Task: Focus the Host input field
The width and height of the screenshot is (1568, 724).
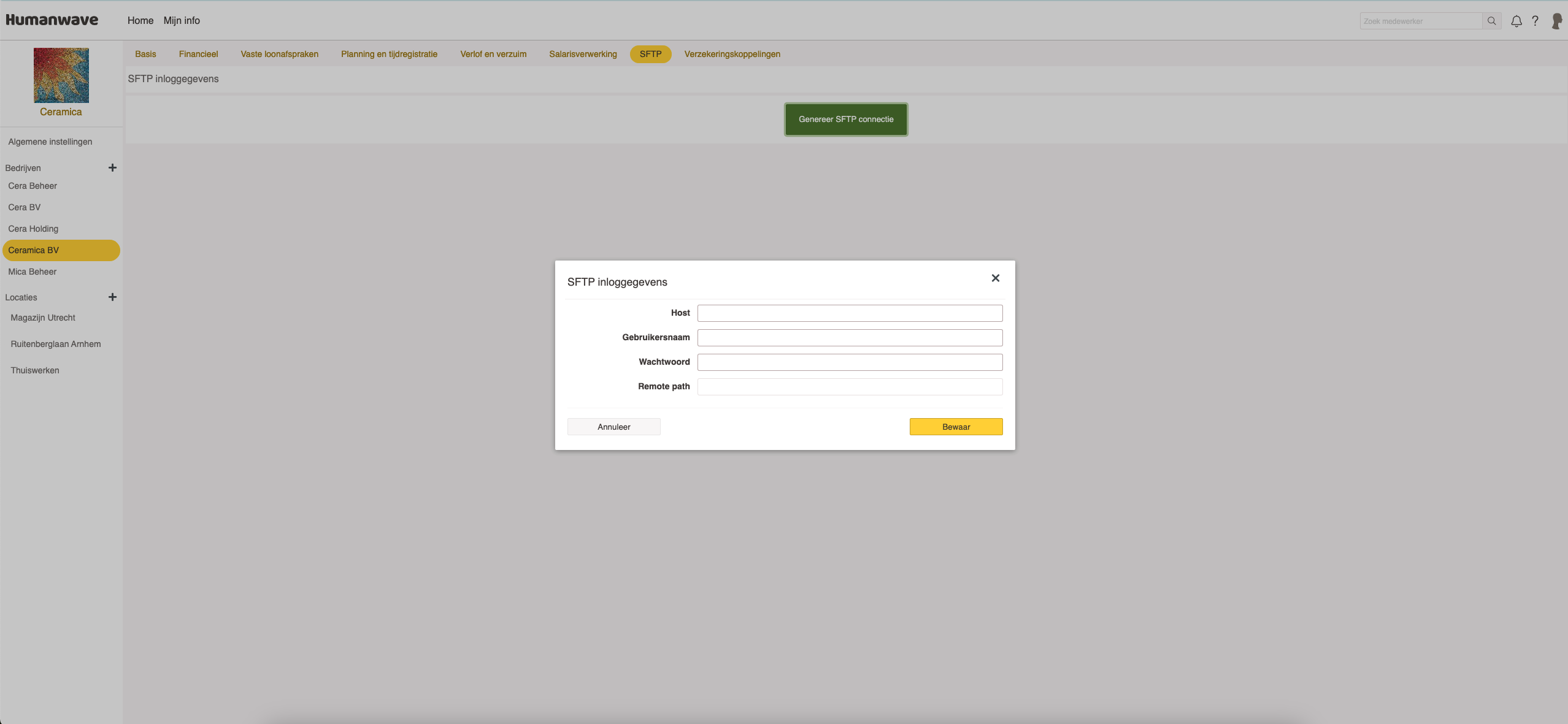Action: pyautogui.click(x=850, y=313)
